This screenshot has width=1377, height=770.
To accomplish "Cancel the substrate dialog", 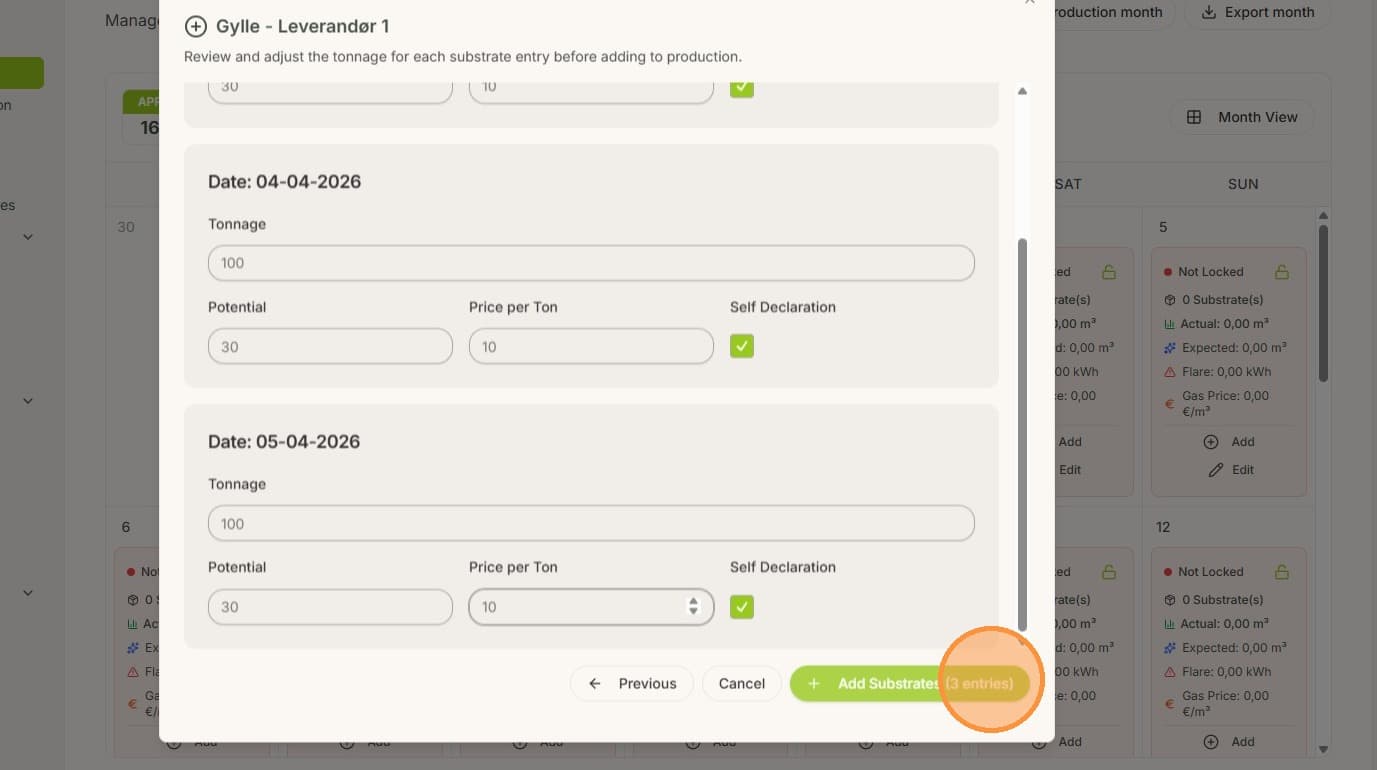I will tap(742, 684).
